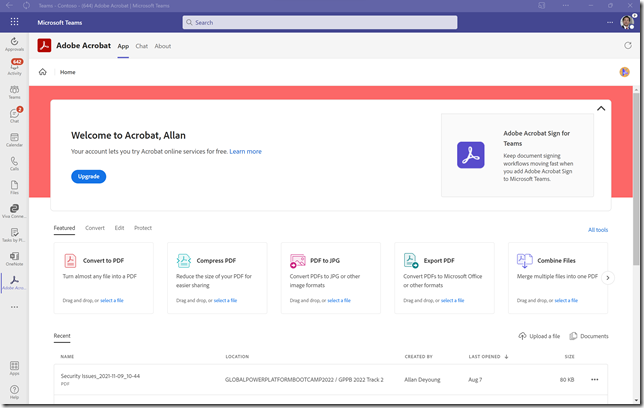Viewport: 644px width, 408px height.
Task: Switch to the About tab
Action: coord(163,46)
